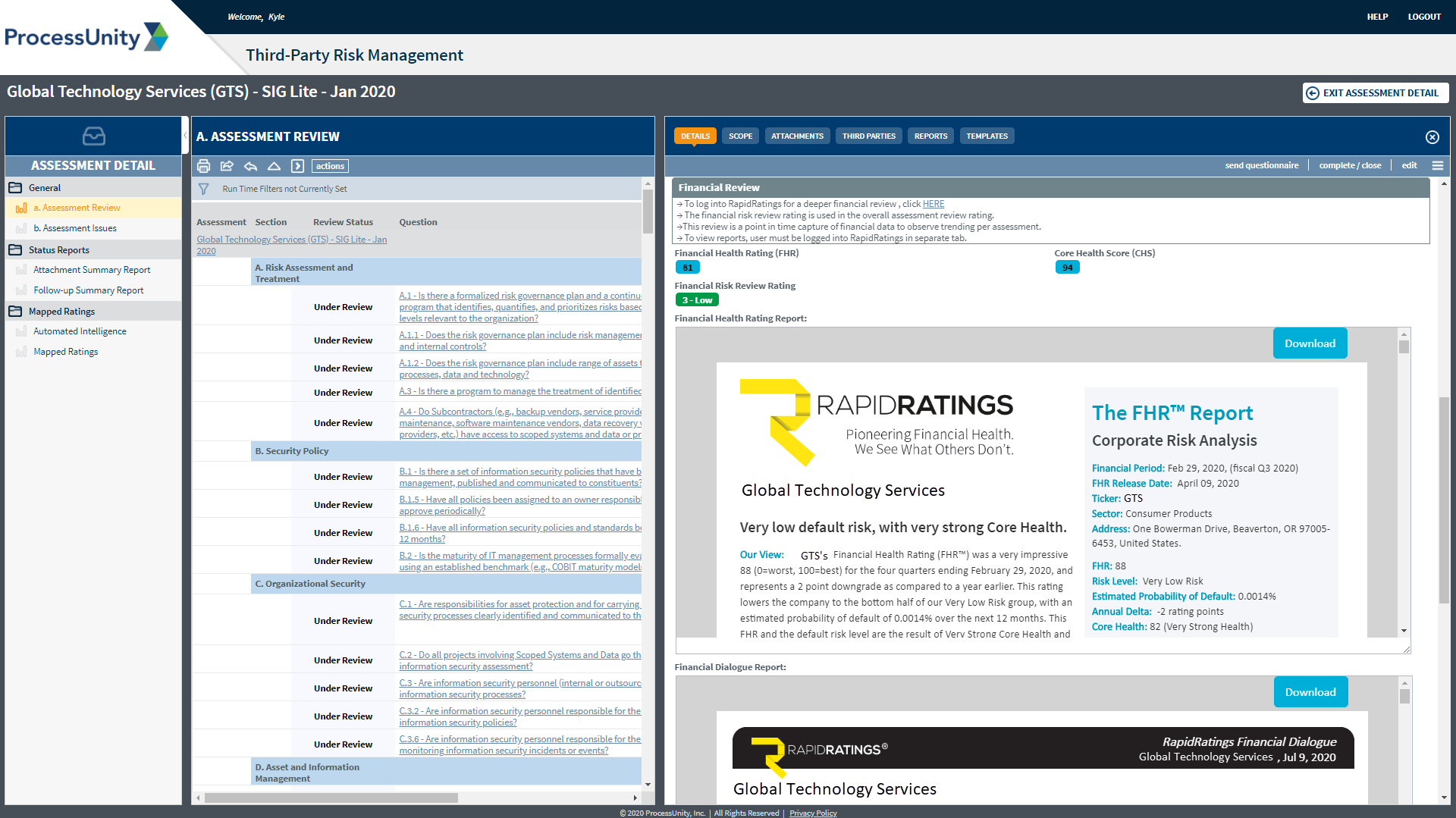
Task: Open question A.3 link
Action: tap(520, 391)
